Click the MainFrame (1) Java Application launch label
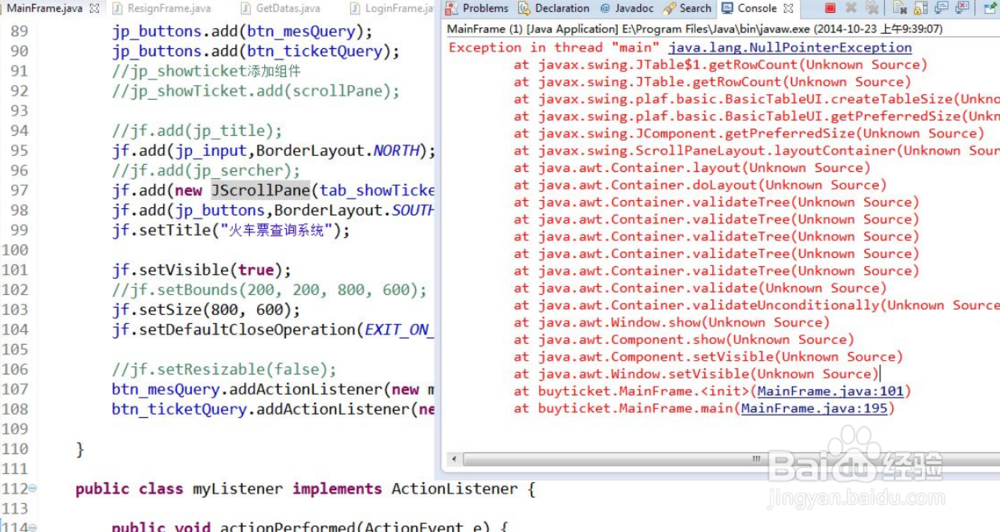The width and height of the screenshot is (1000, 532). (695, 29)
